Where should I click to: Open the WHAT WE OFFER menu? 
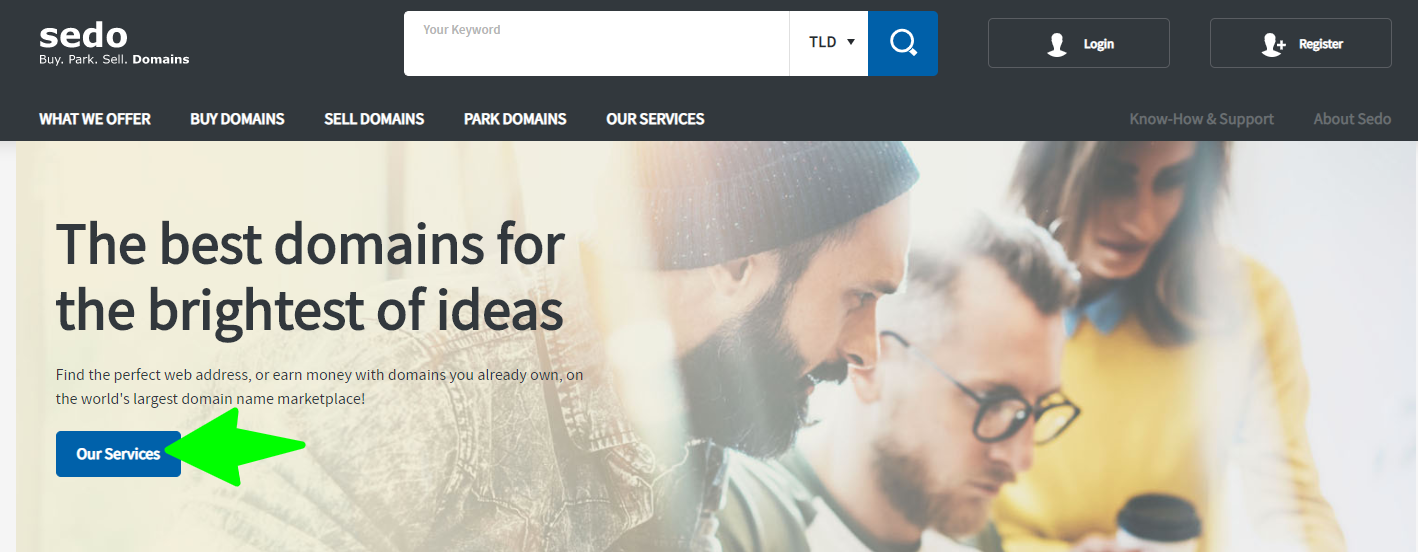(95, 119)
